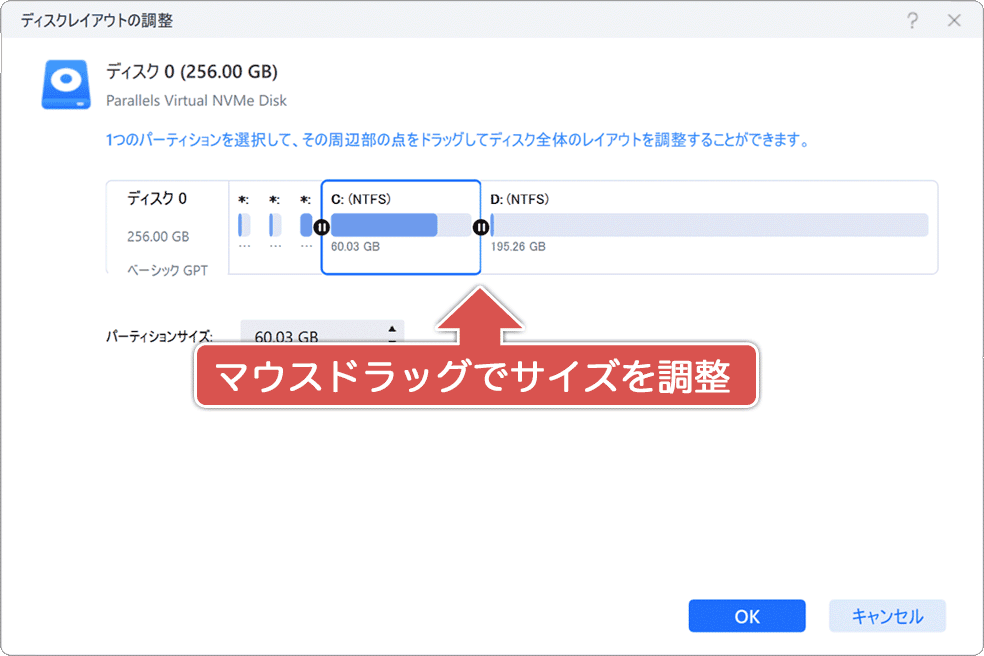This screenshot has height=656, width=984.
Task: Click the right resize handle of C: partition
Action: 481,228
